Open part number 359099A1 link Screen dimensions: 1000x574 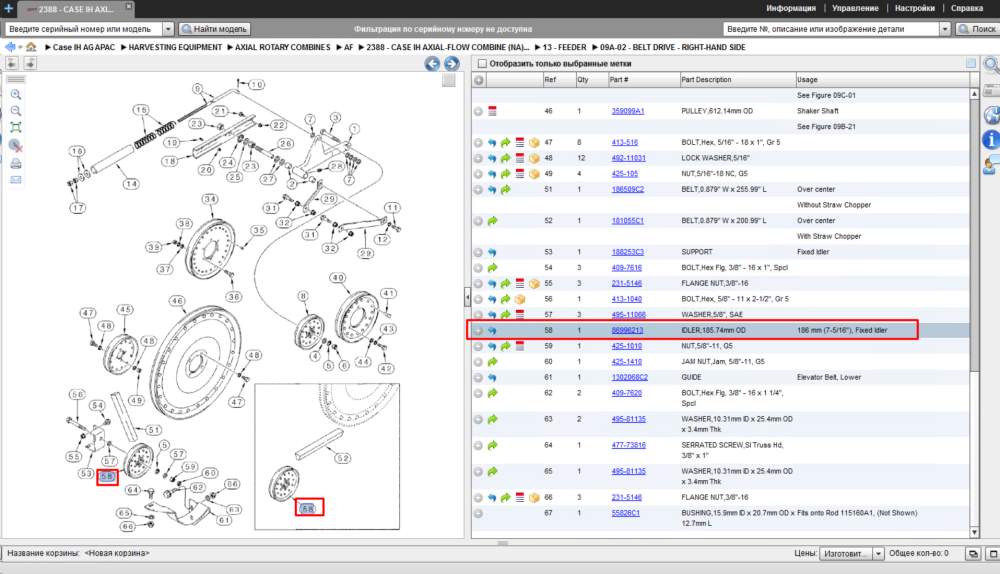[x=628, y=111]
